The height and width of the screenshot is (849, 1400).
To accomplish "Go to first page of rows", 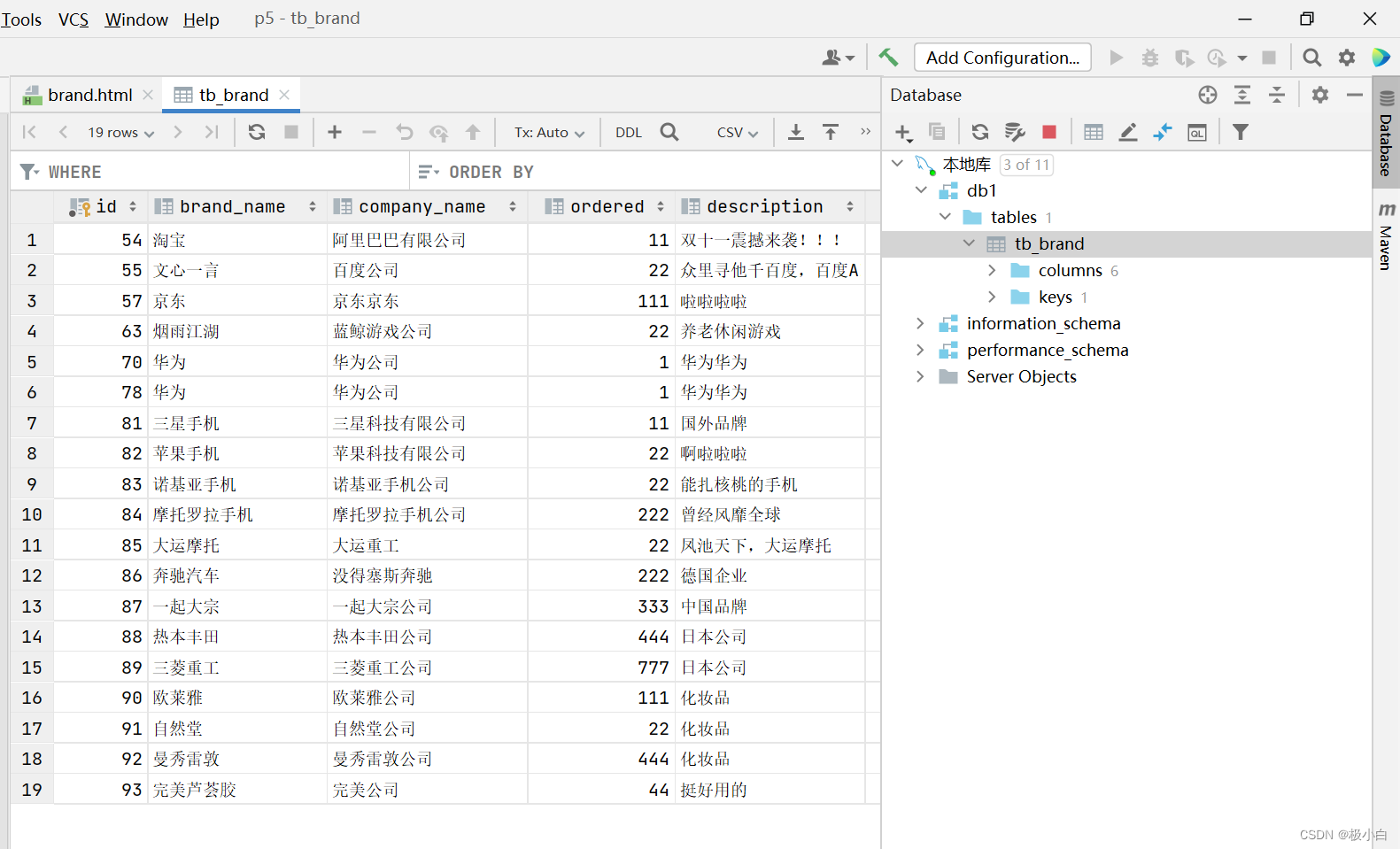I will tap(29, 132).
